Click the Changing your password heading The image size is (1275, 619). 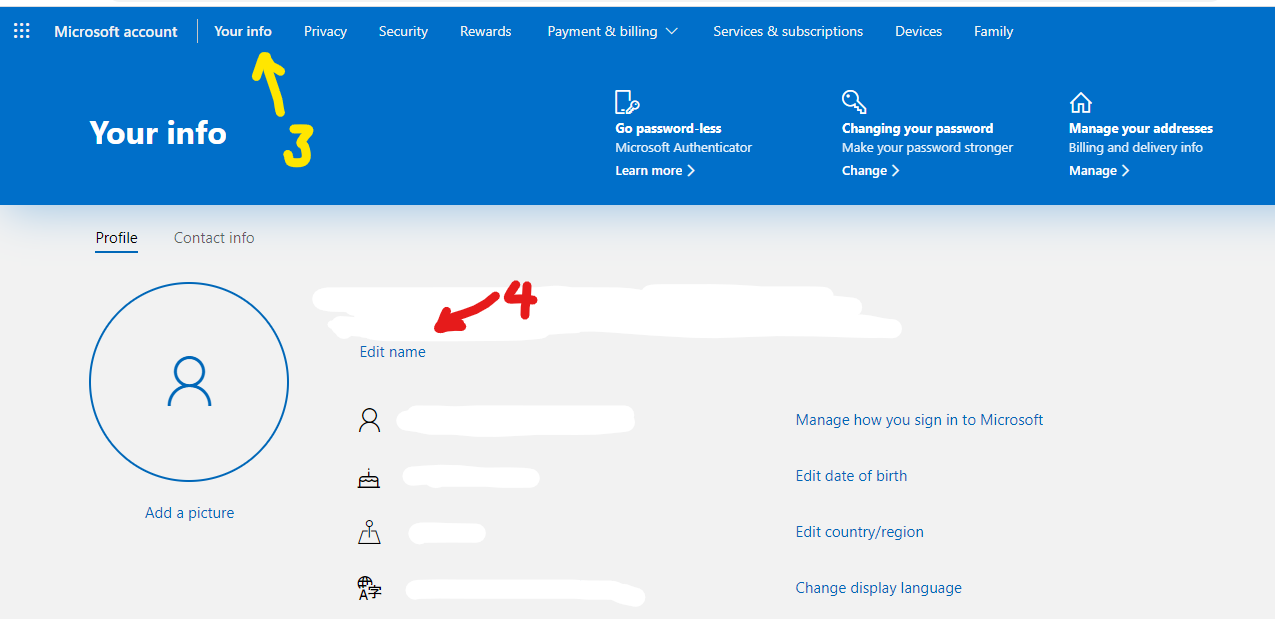point(918,128)
